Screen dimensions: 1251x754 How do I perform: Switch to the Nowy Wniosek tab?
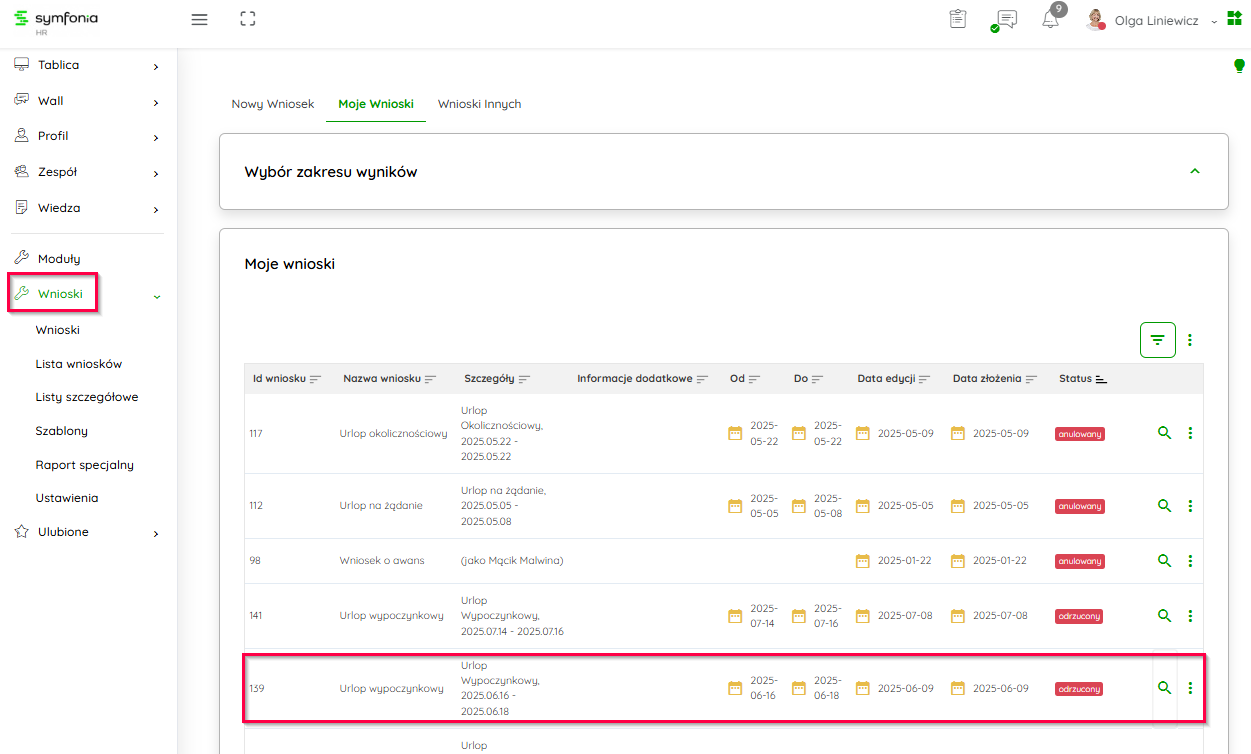click(272, 104)
